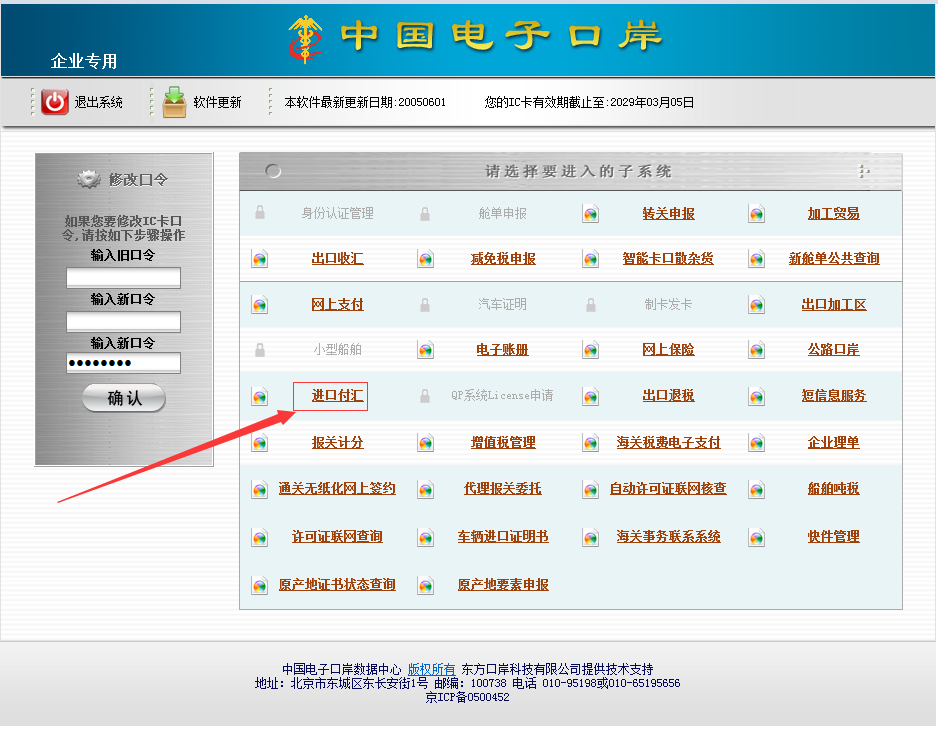Open 增值税管理 link
Image resolution: width=938 pixels, height=730 pixels.
point(503,443)
